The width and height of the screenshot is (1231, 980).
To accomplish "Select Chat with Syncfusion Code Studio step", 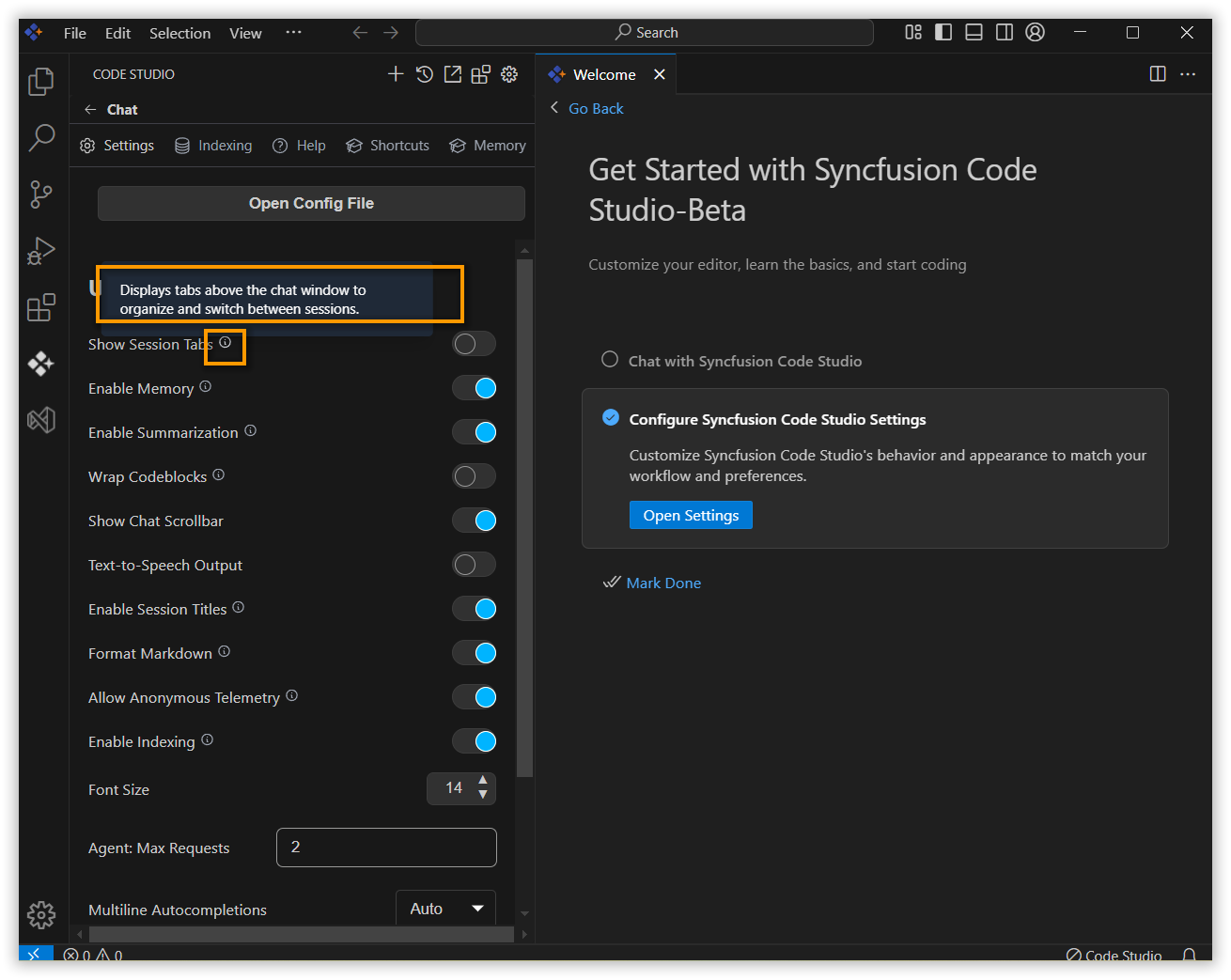I will click(x=732, y=361).
